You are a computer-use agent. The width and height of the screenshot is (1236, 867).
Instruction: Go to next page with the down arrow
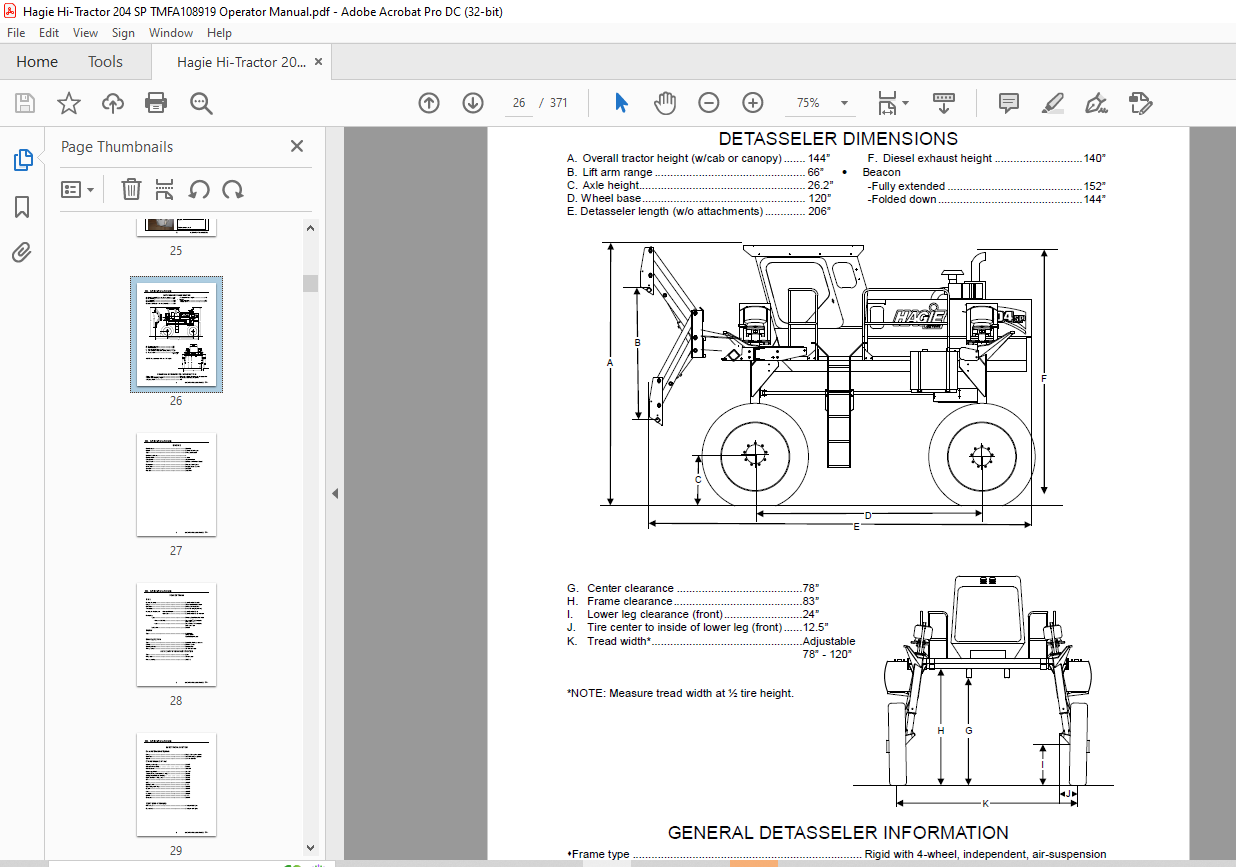coord(473,103)
